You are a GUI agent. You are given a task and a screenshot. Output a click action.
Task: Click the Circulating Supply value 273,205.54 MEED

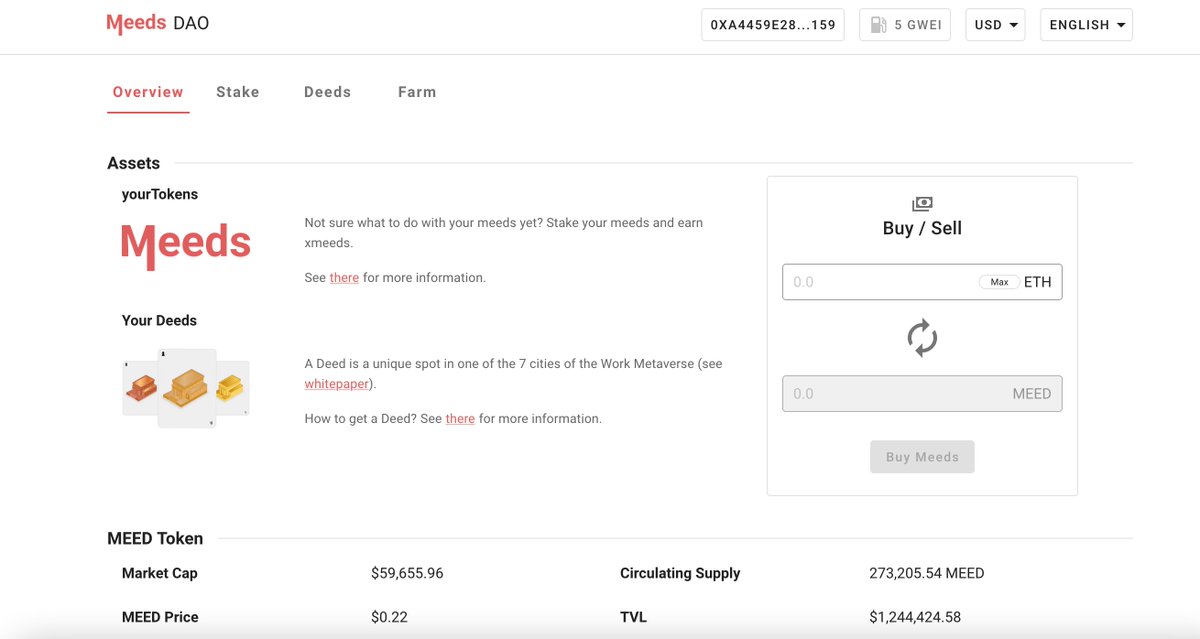(x=927, y=573)
